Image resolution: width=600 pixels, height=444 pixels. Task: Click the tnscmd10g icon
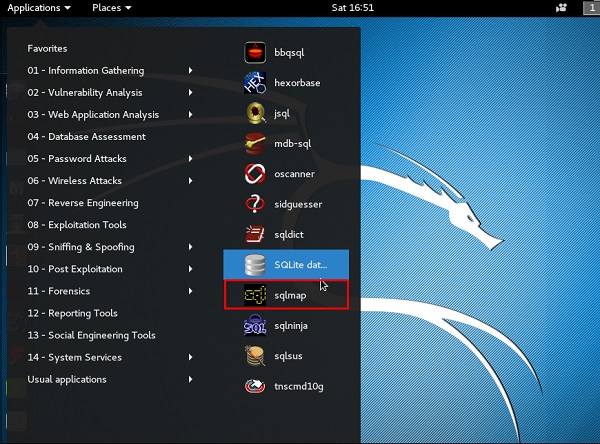pos(255,386)
